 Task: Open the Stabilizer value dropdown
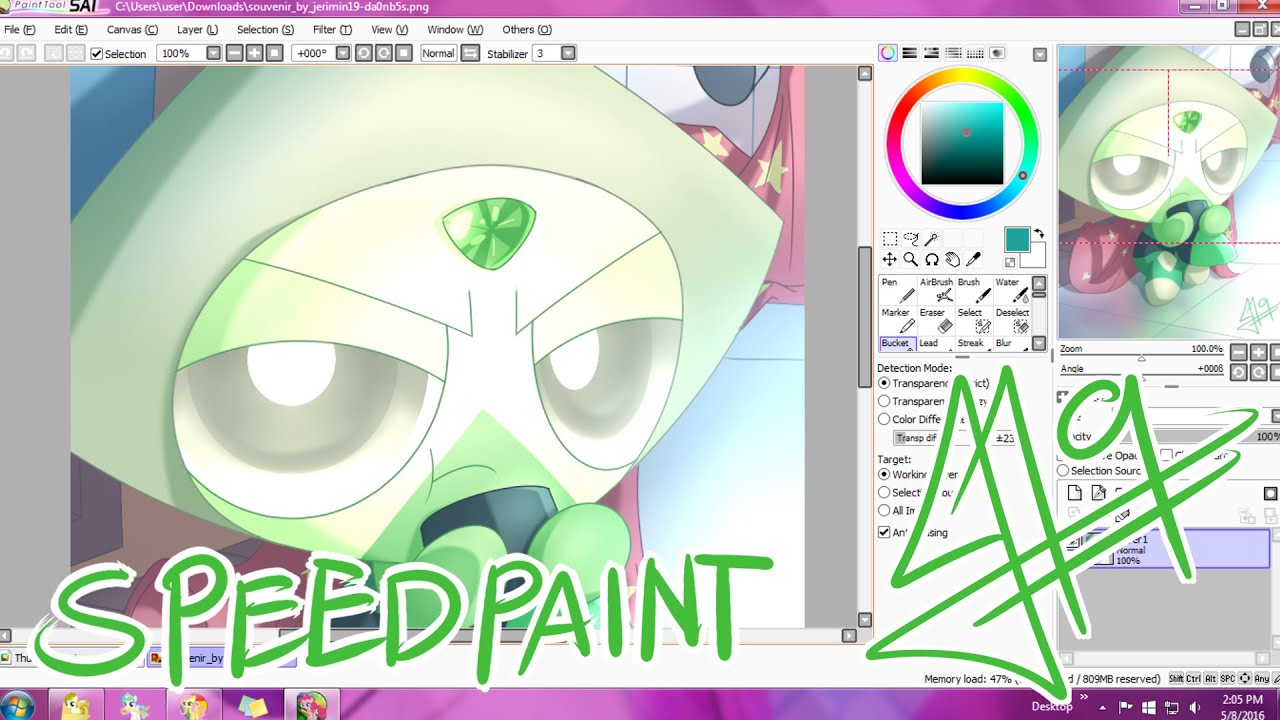pyautogui.click(x=568, y=53)
